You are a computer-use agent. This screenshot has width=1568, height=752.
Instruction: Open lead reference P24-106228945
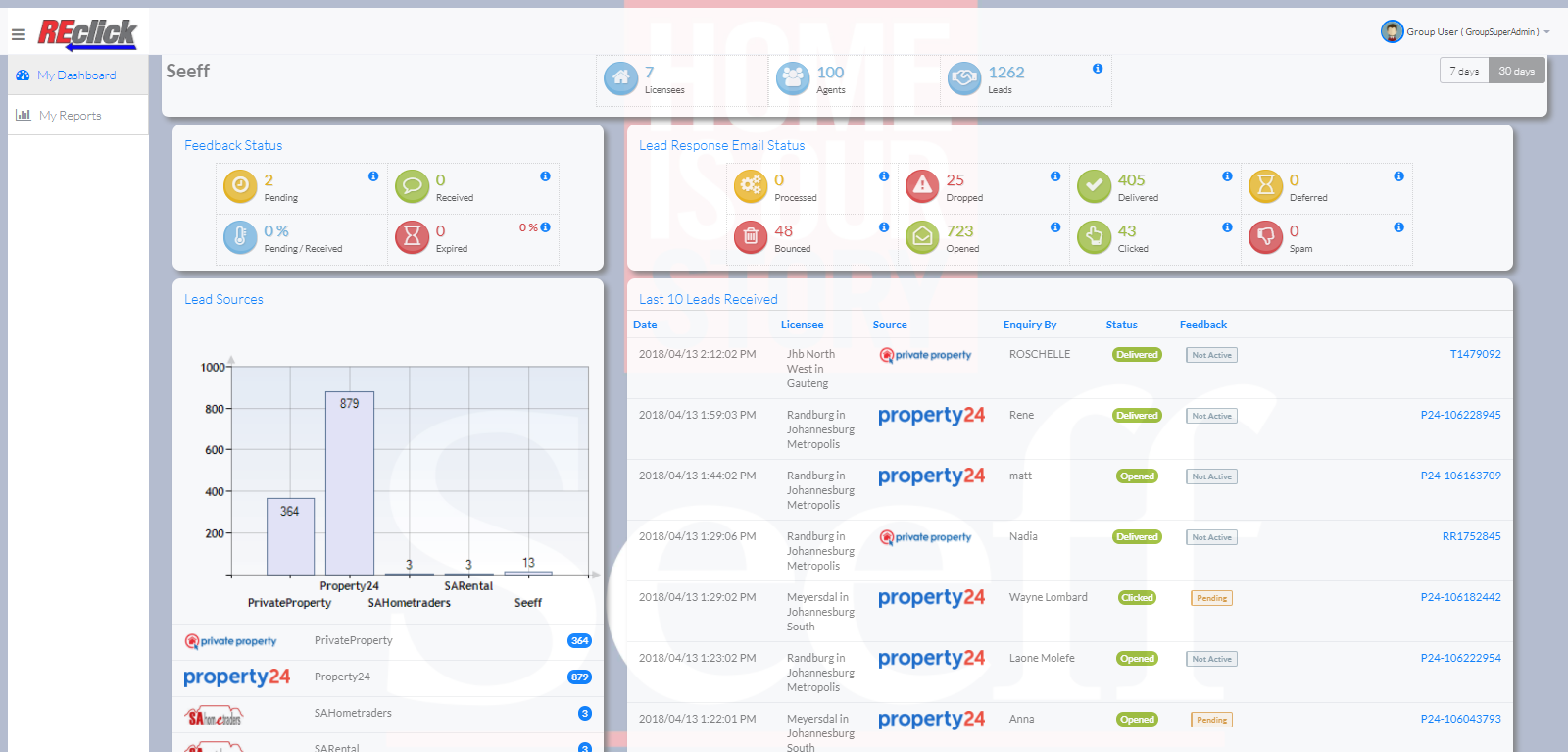[x=1460, y=415]
